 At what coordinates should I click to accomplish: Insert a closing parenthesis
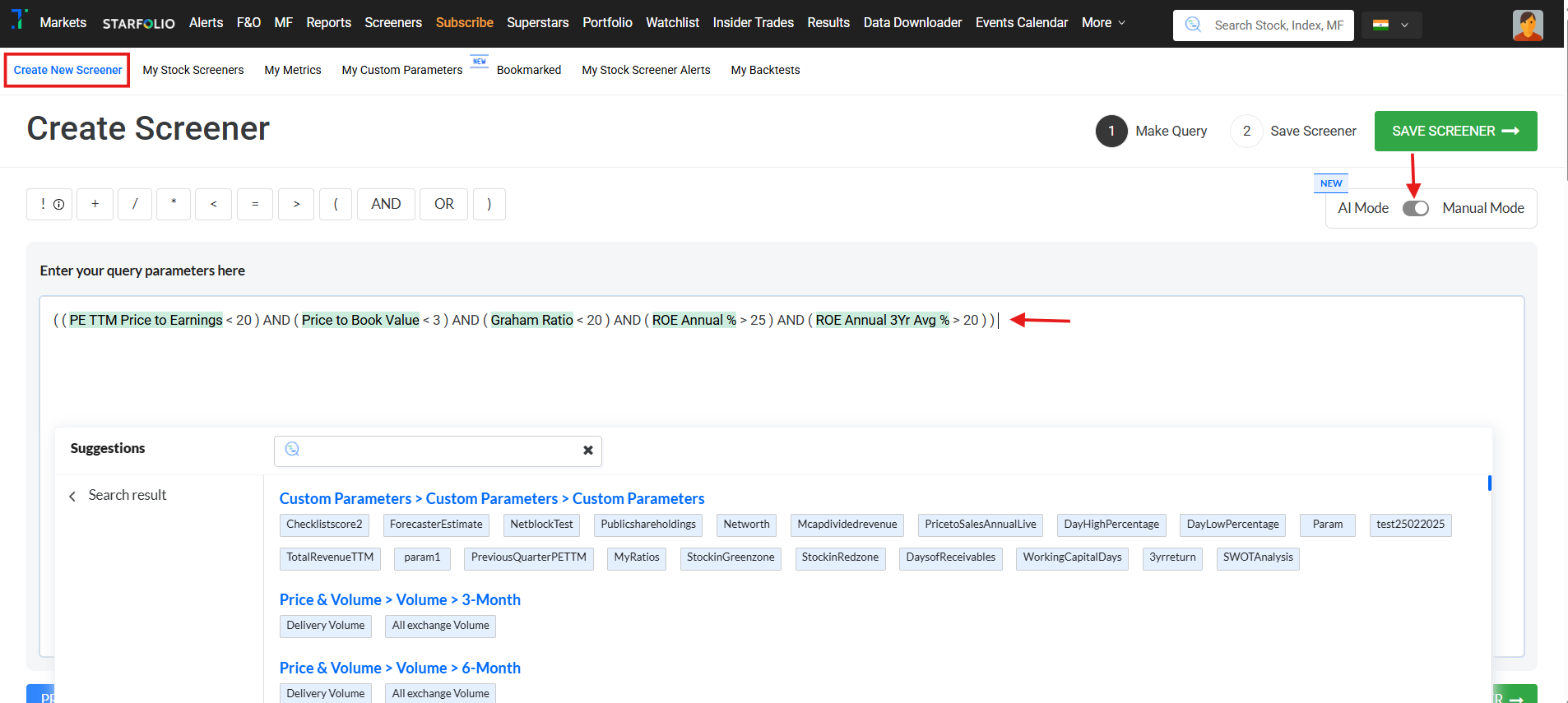pyautogui.click(x=489, y=204)
